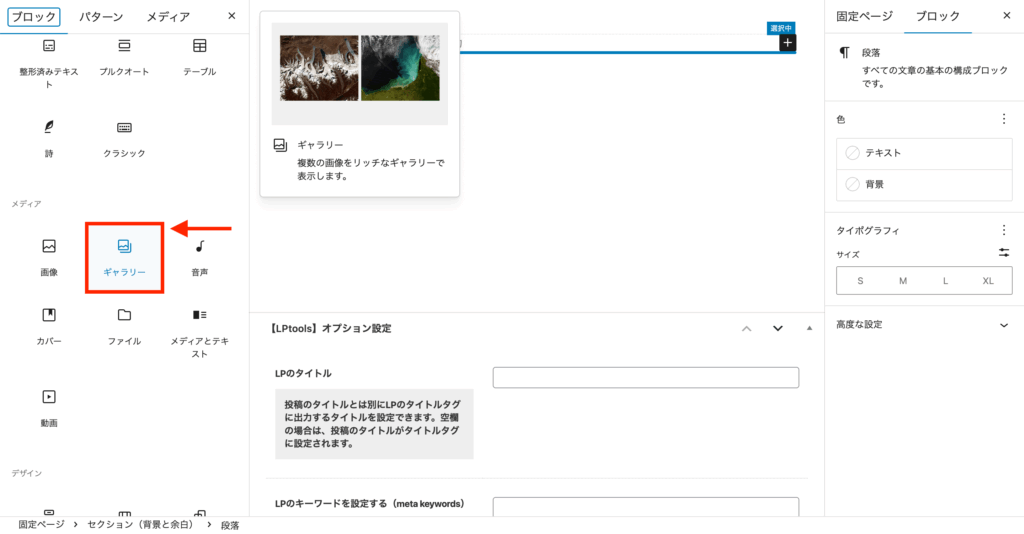Close the settings sidebar
The width and height of the screenshot is (1024, 534).
click(x=1006, y=16)
